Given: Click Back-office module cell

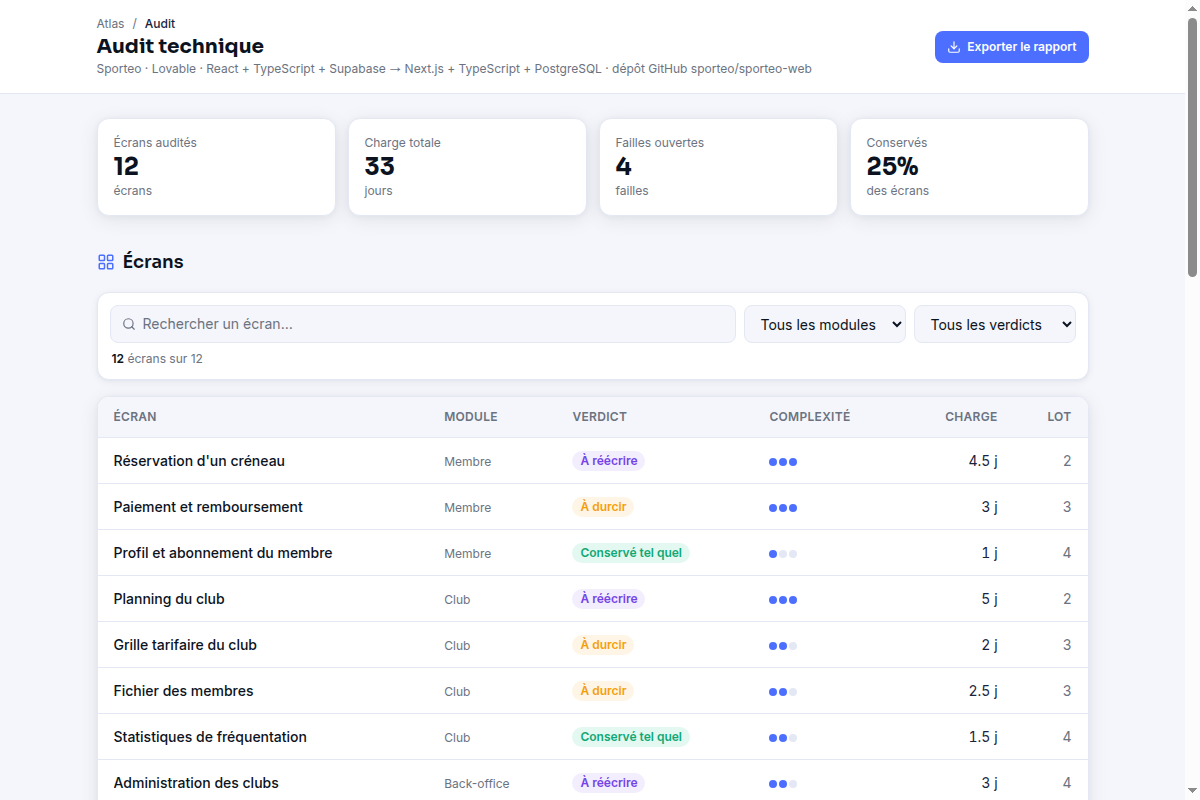Looking at the screenshot, I should [x=477, y=784].
